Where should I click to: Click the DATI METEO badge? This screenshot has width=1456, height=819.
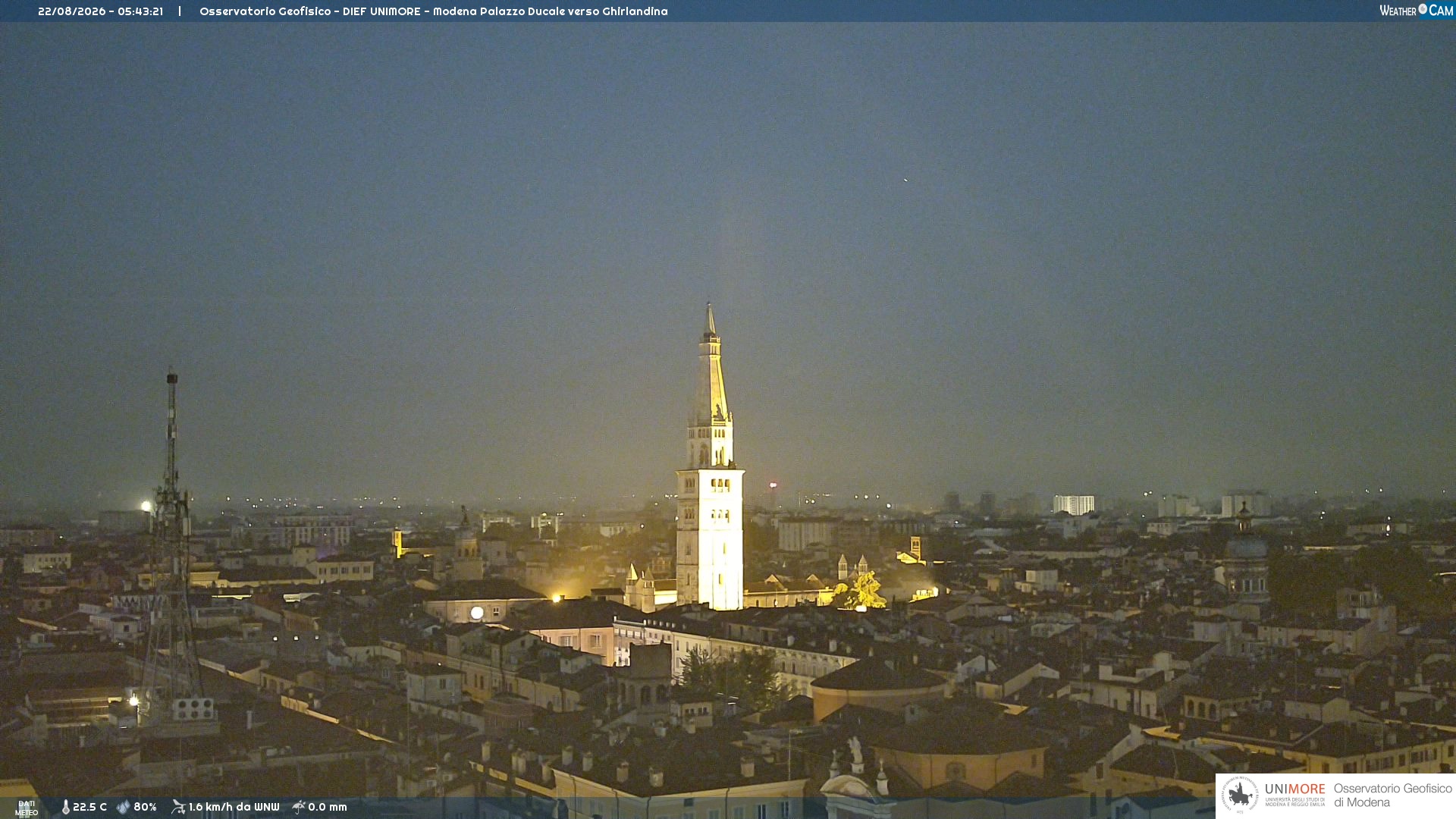(27, 808)
